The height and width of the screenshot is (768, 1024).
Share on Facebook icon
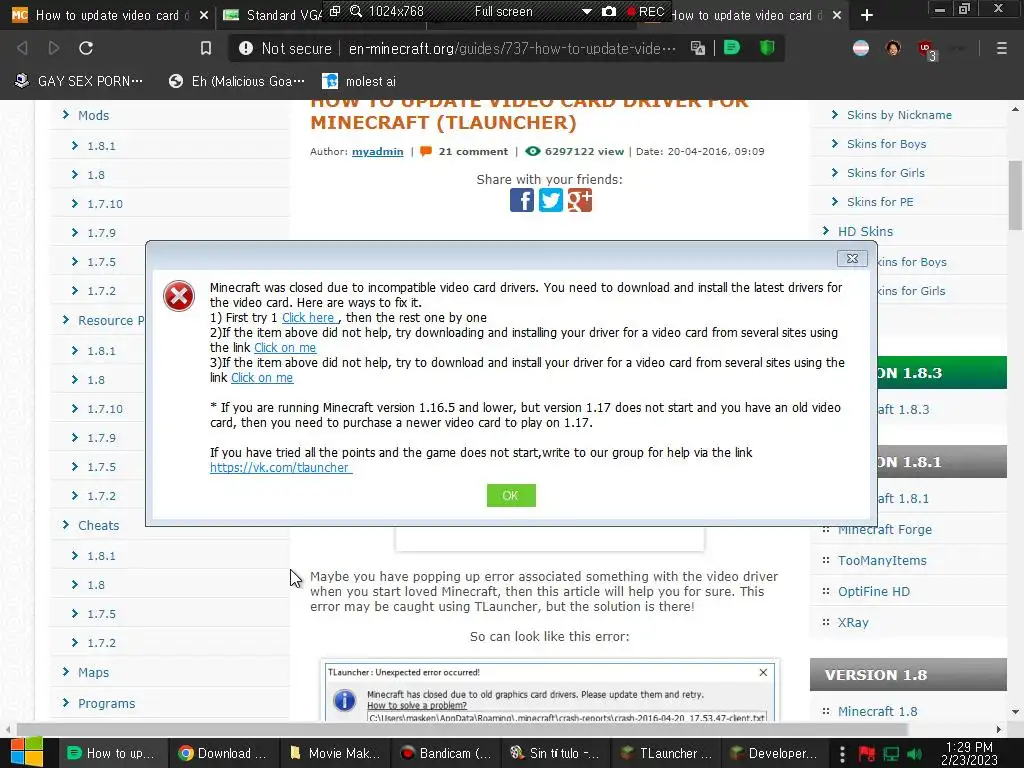click(x=521, y=200)
